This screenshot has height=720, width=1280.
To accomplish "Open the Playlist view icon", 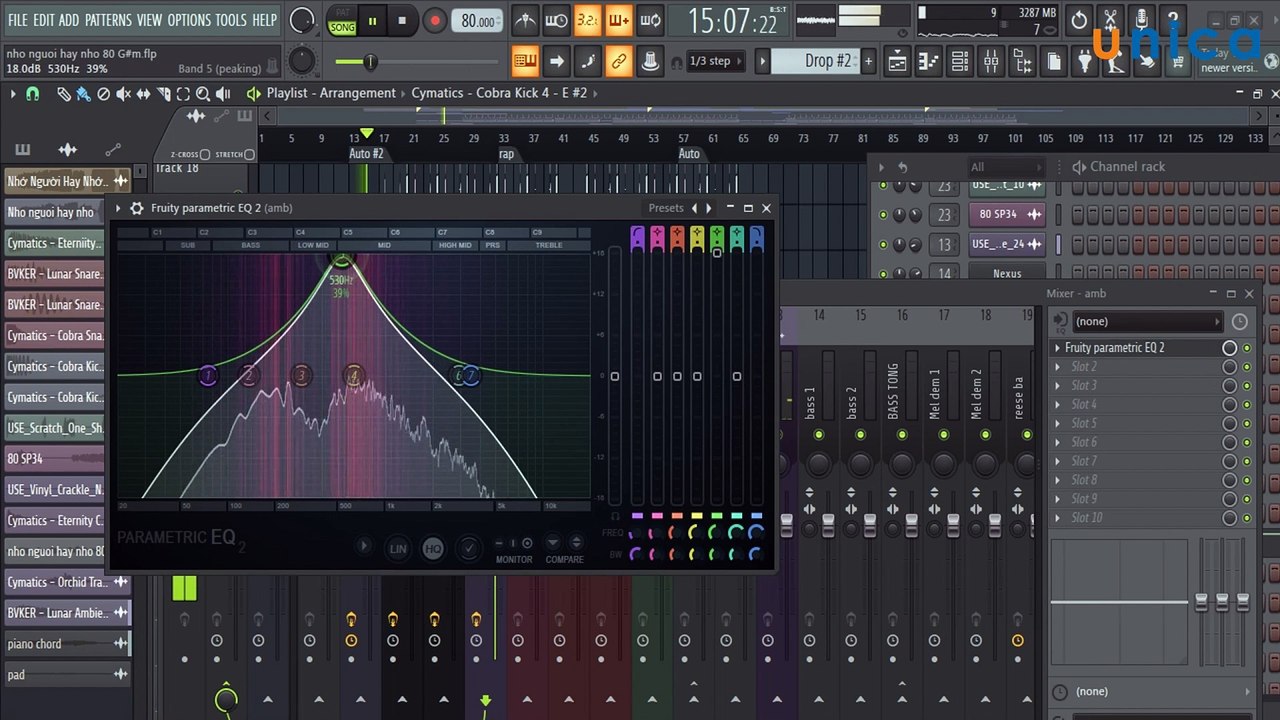I will [x=897, y=61].
